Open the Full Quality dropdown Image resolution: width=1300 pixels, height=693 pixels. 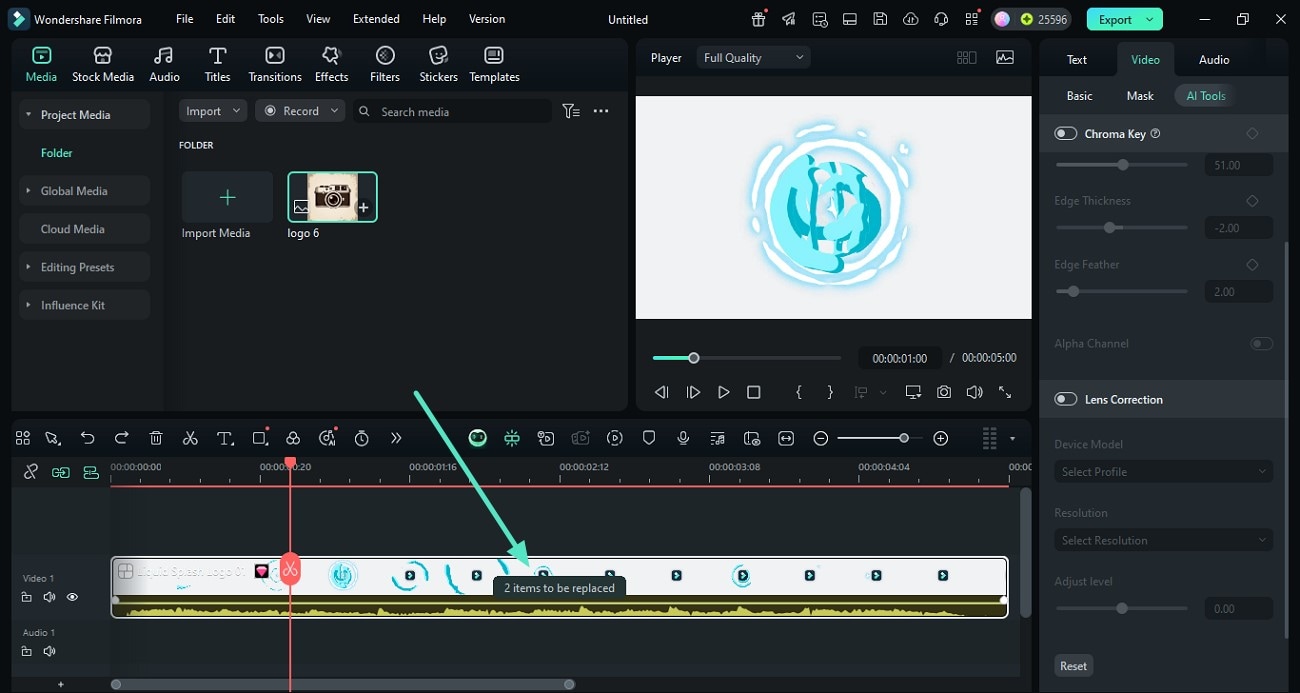(x=753, y=58)
